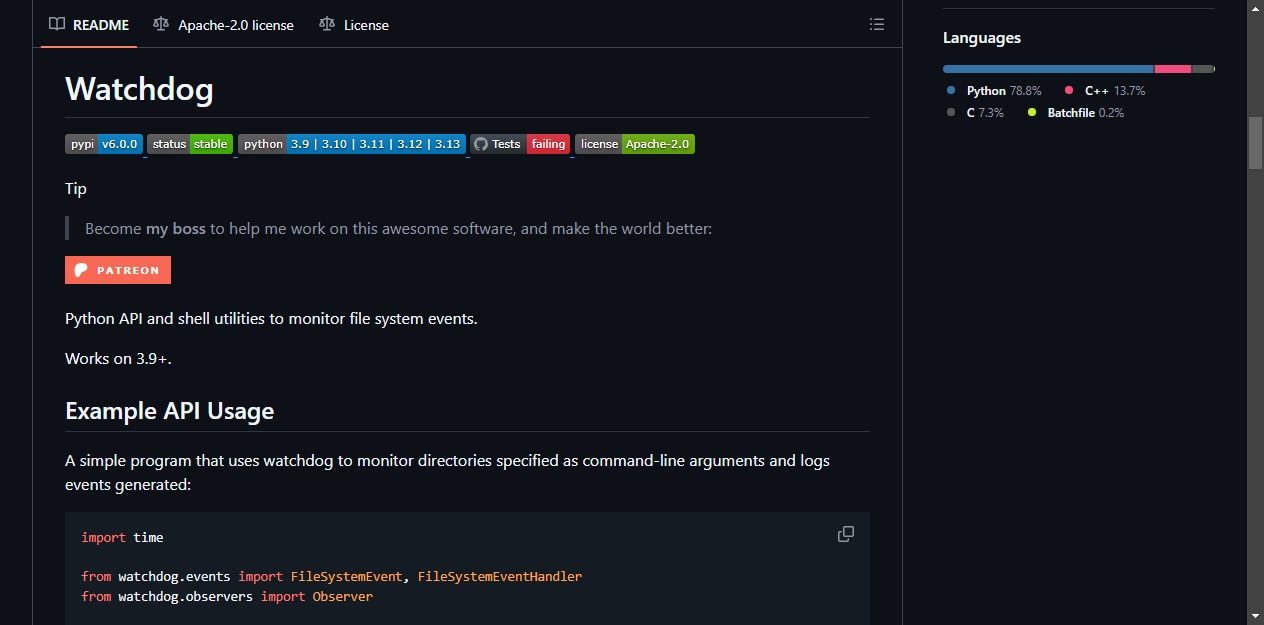Click the C 7.3% language entry
The image size is (1264, 625).
point(975,113)
